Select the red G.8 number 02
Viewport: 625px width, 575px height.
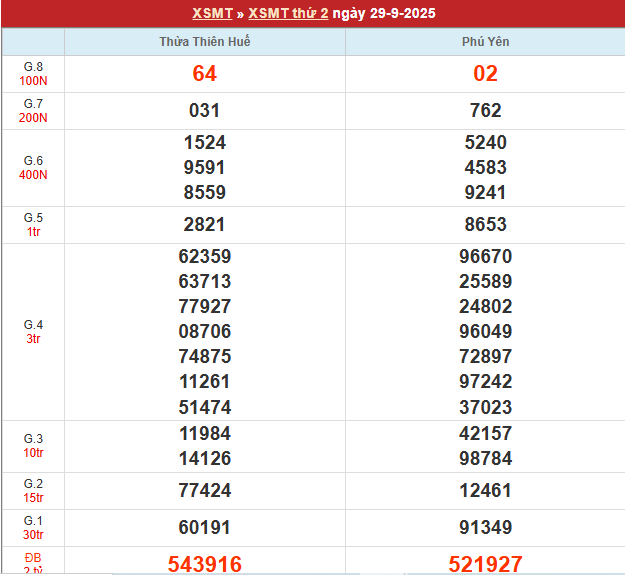[x=485, y=74]
